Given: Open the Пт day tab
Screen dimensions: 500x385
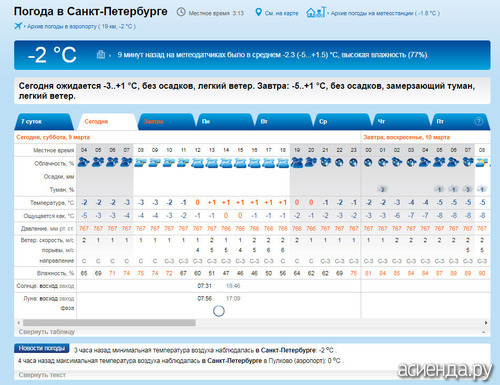Looking at the screenshot, I should 460,121.
